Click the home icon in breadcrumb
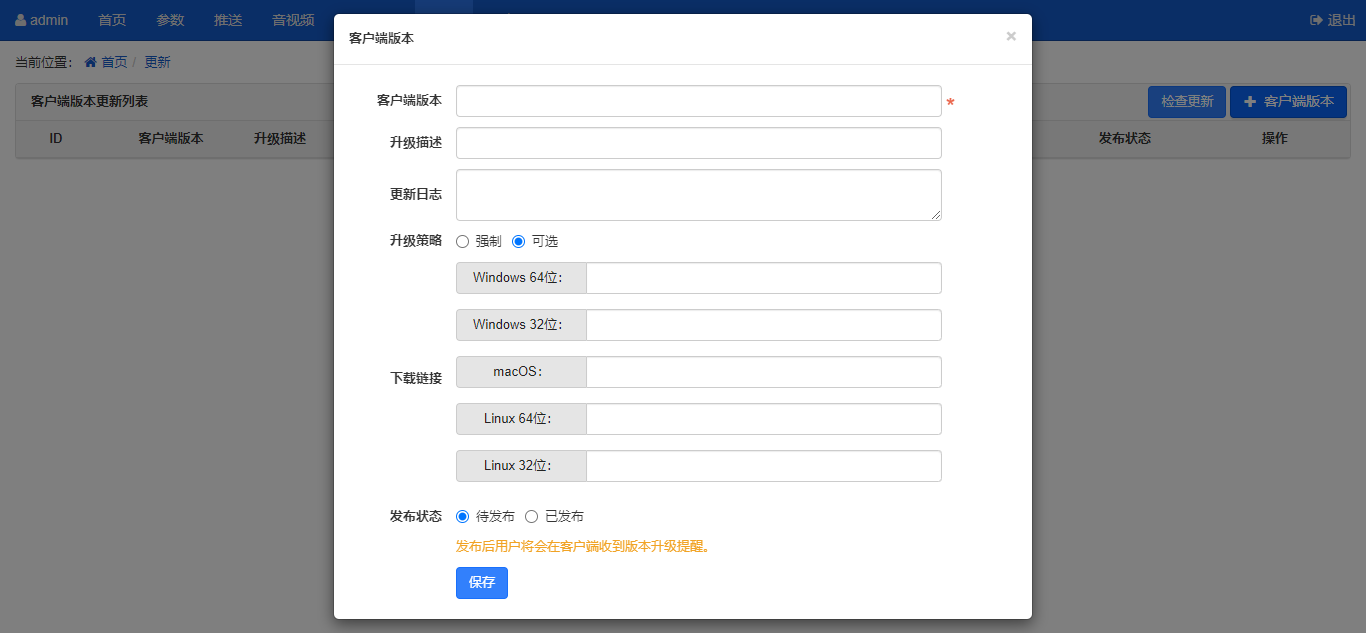Image resolution: width=1366 pixels, height=633 pixels. pyautogui.click(x=91, y=62)
